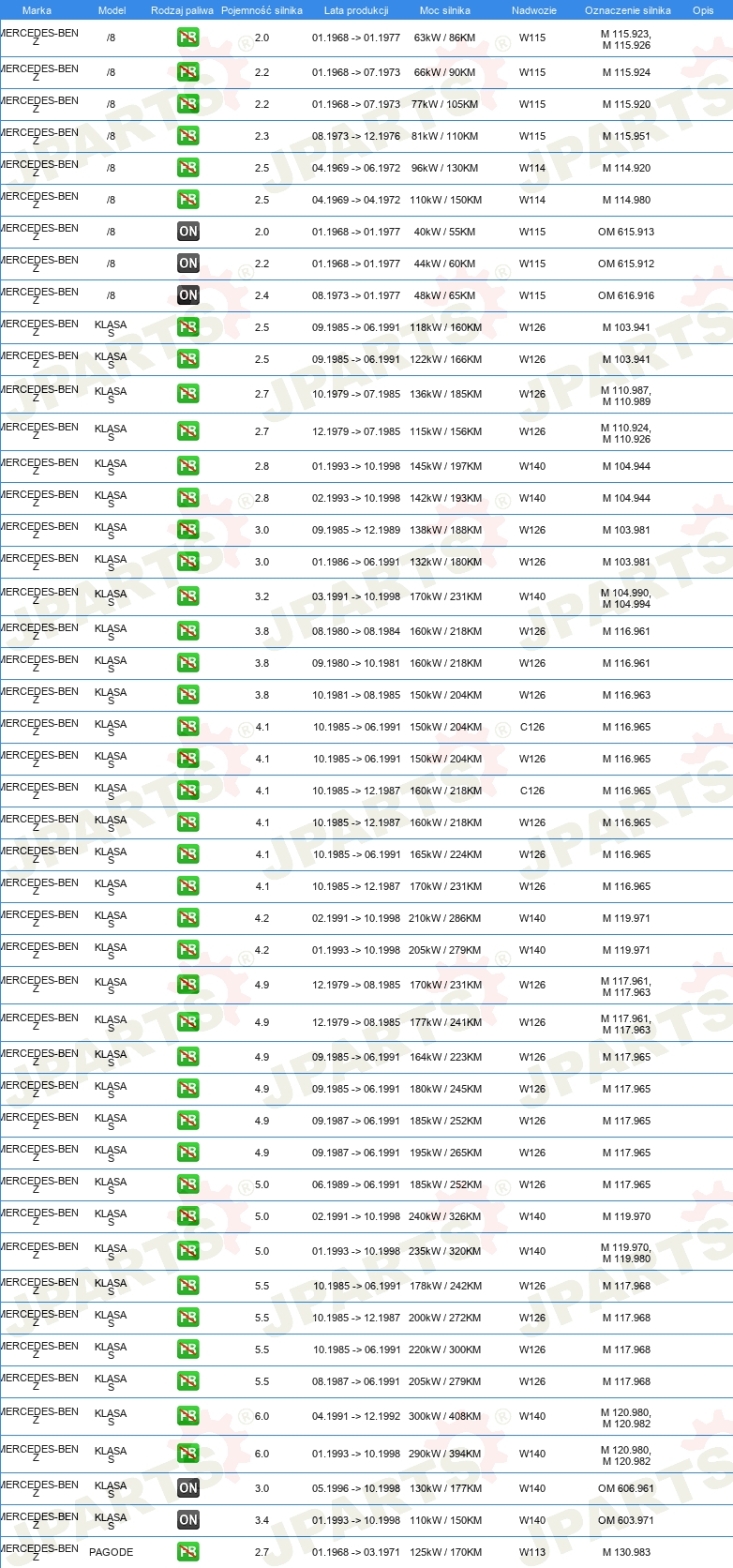The image size is (733, 1568).
Task: Click the power value 178kW / 242KM
Action: coord(445,1286)
